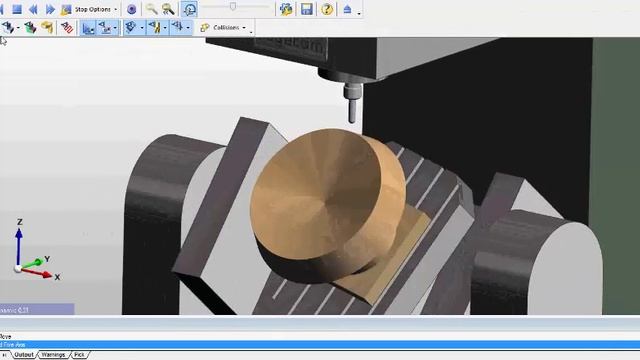Open the Collisions dropdown

[x=244, y=28]
